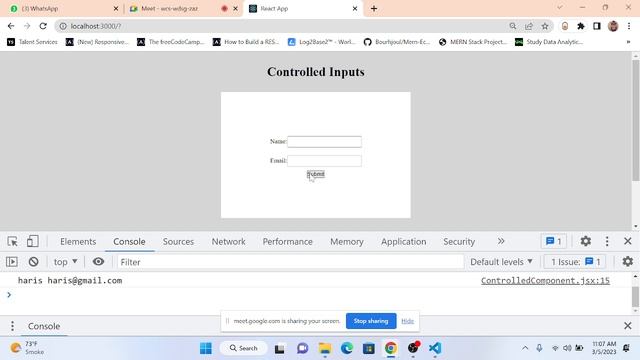
Task: Go forward in browser history
Action: (27, 26)
